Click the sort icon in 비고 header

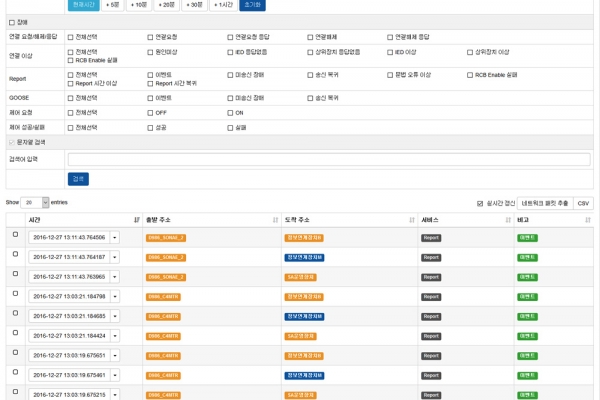click(588, 220)
